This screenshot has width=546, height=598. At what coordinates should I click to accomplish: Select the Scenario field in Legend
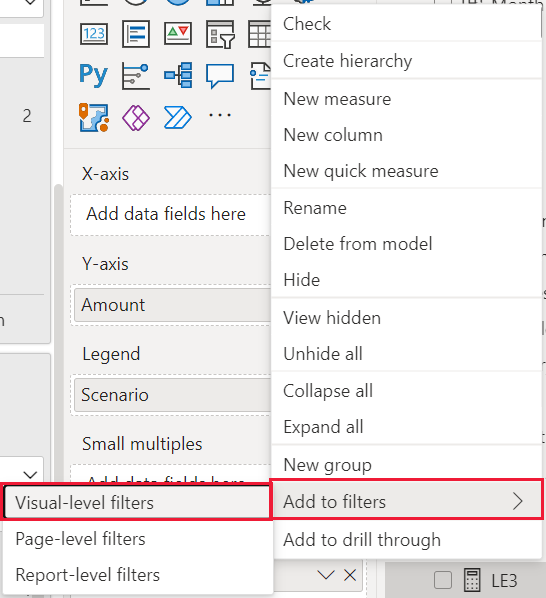click(x=173, y=395)
